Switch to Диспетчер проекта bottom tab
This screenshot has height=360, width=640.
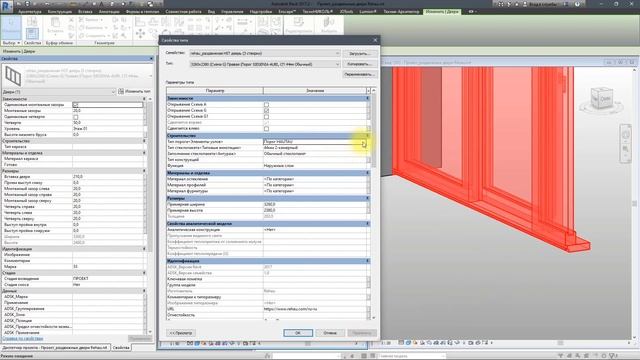55,348
